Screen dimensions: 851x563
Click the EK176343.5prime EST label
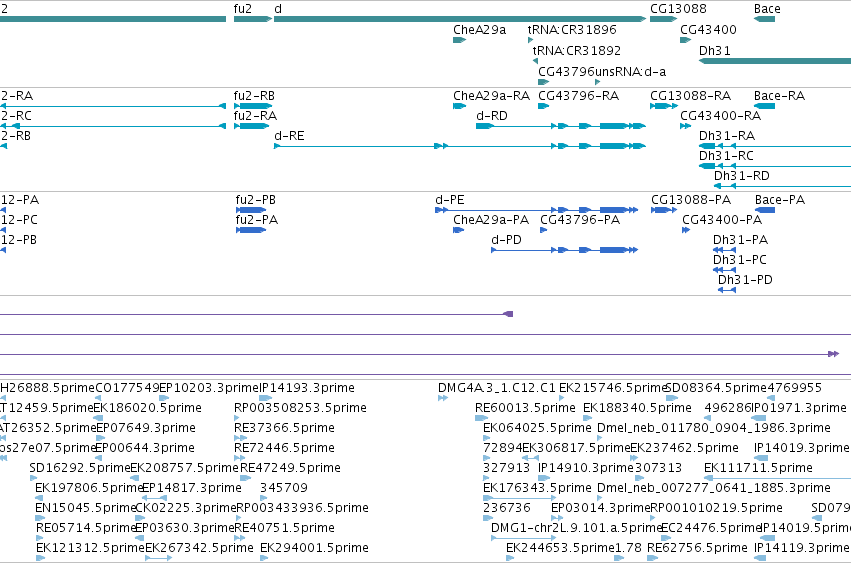pos(537,488)
